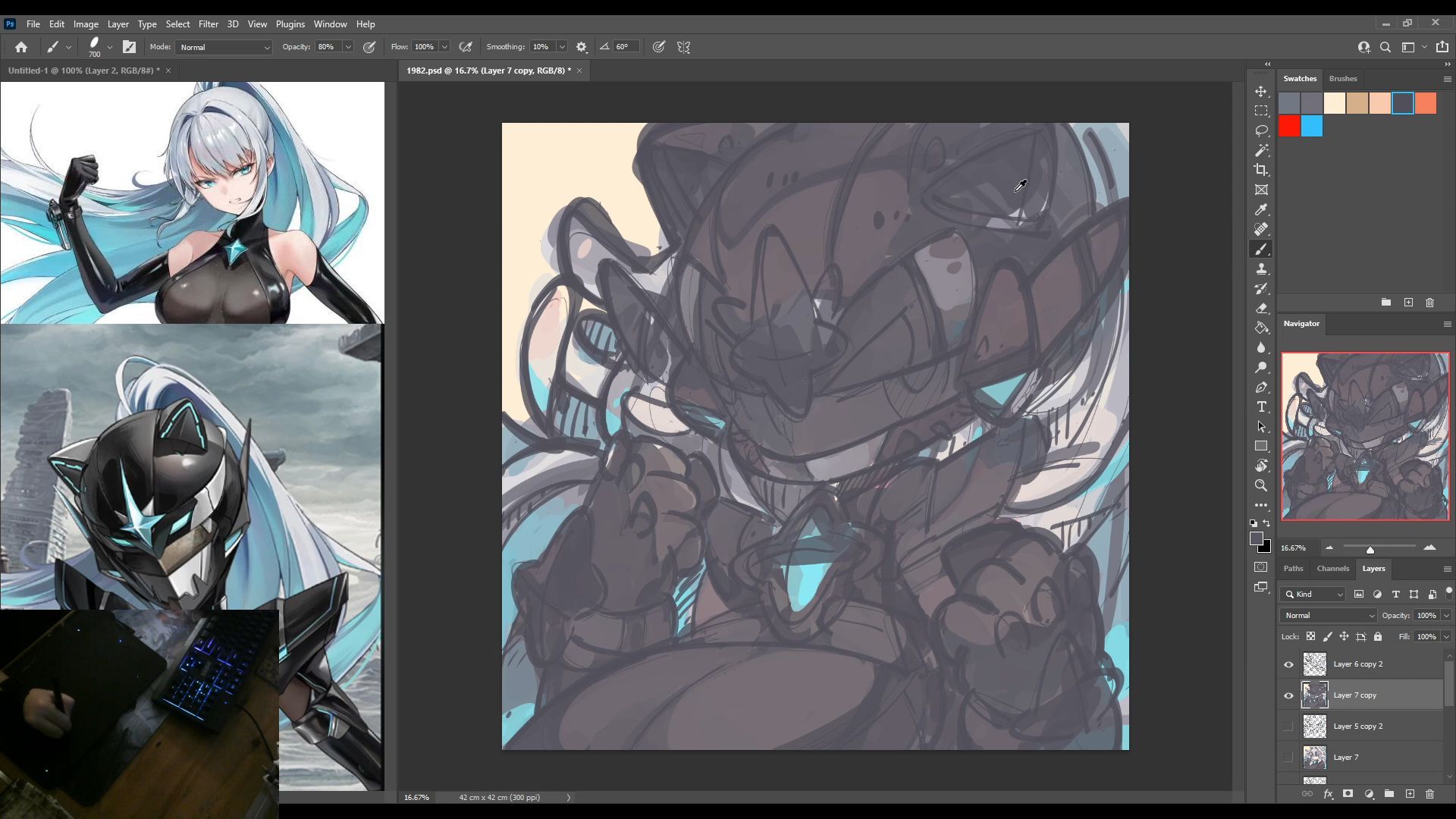This screenshot has width=1456, height=819.
Task: Select the Frame tool
Action: (x=1261, y=190)
